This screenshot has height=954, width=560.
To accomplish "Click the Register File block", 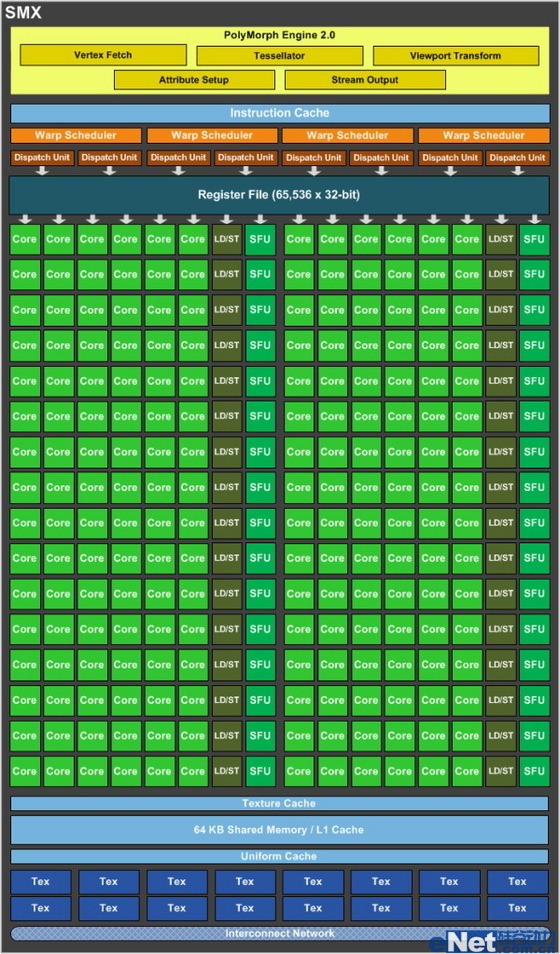I will [x=279, y=195].
